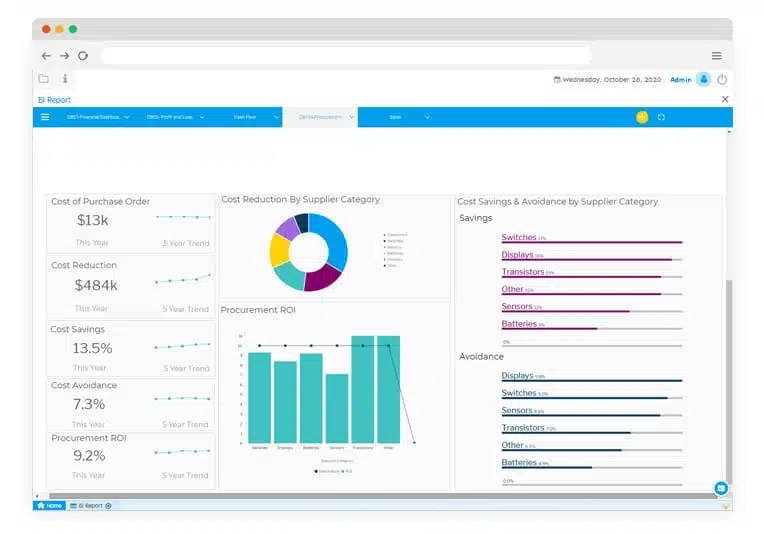The image size is (764, 534).
Task: Click the yellow chevron at bottom right corner
Action: click(725, 507)
